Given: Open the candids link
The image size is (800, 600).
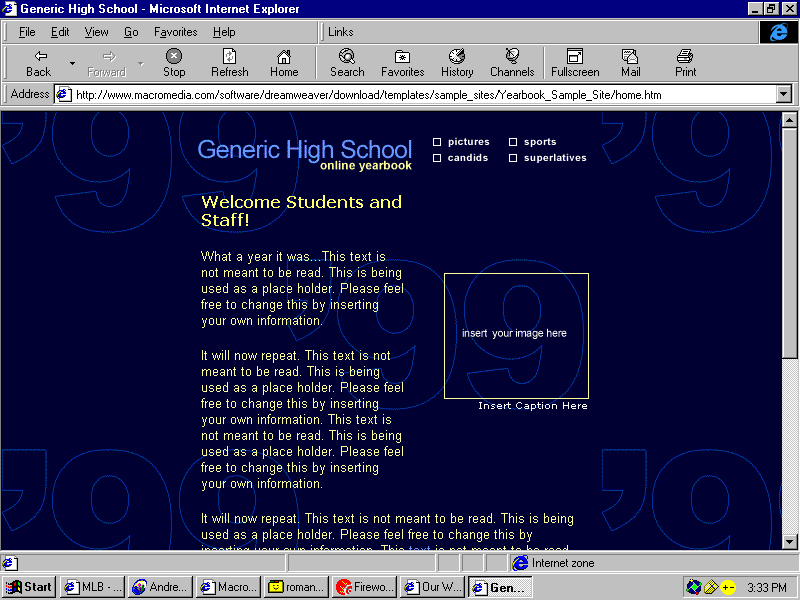Looking at the screenshot, I should (468, 158).
